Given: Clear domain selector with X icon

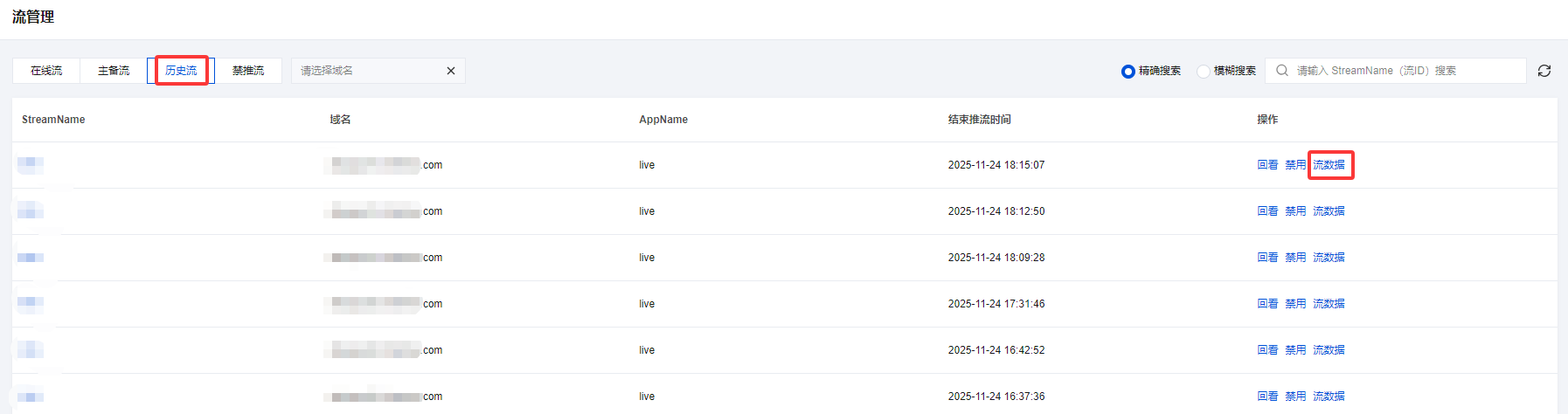Looking at the screenshot, I should (451, 71).
